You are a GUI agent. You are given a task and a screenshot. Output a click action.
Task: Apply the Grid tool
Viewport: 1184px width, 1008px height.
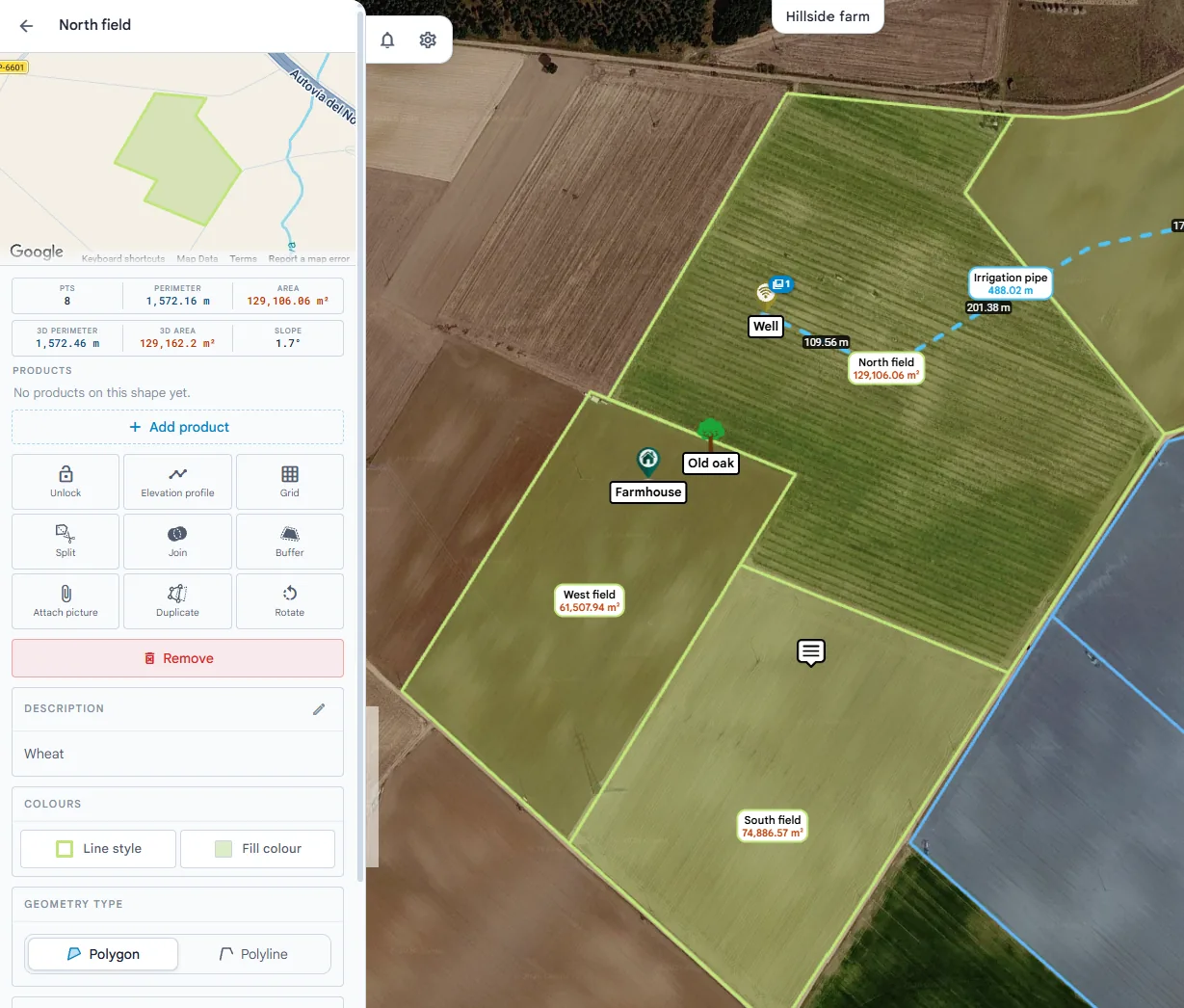290,482
